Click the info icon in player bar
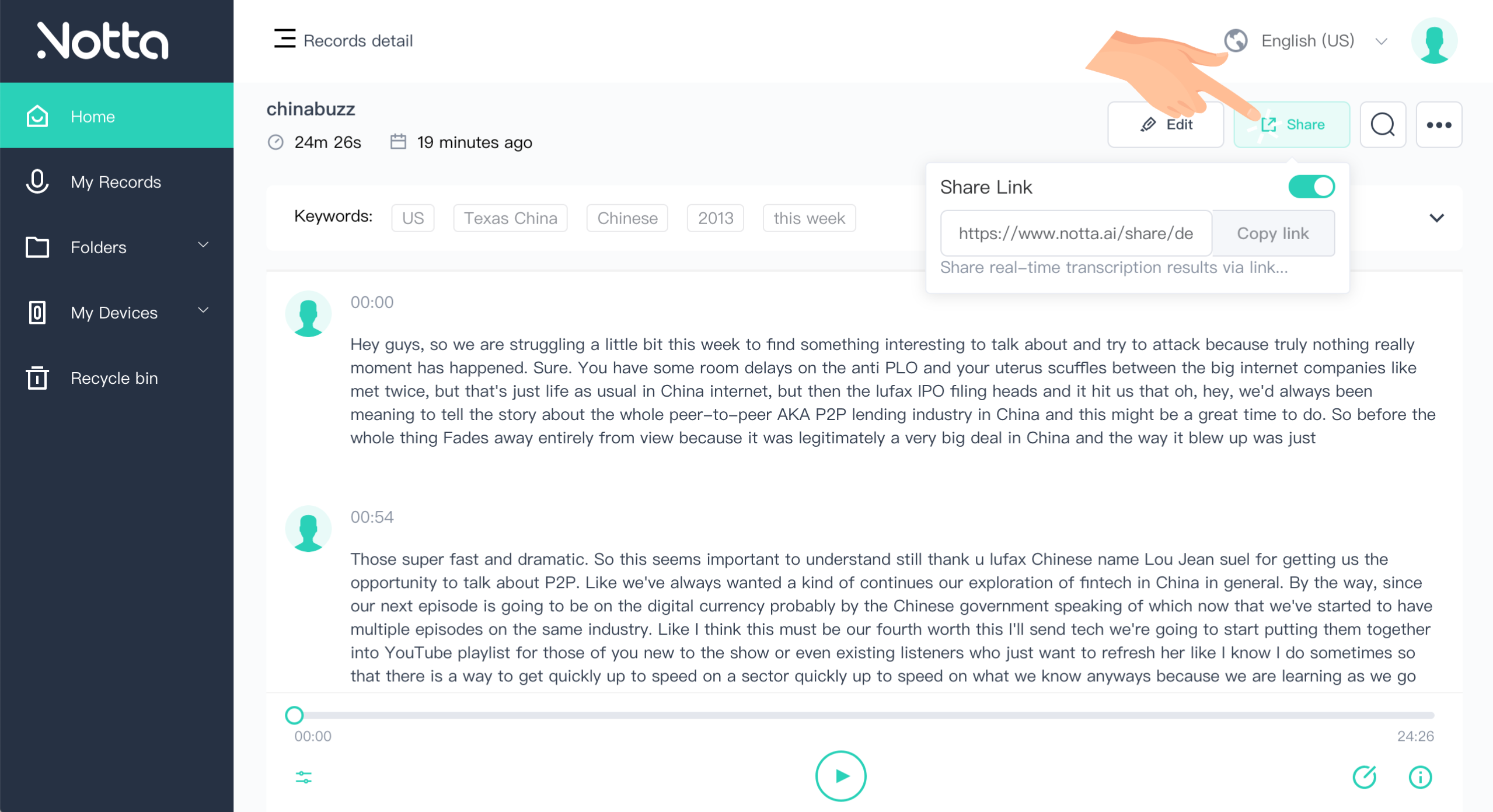1493x812 pixels. 1420,777
